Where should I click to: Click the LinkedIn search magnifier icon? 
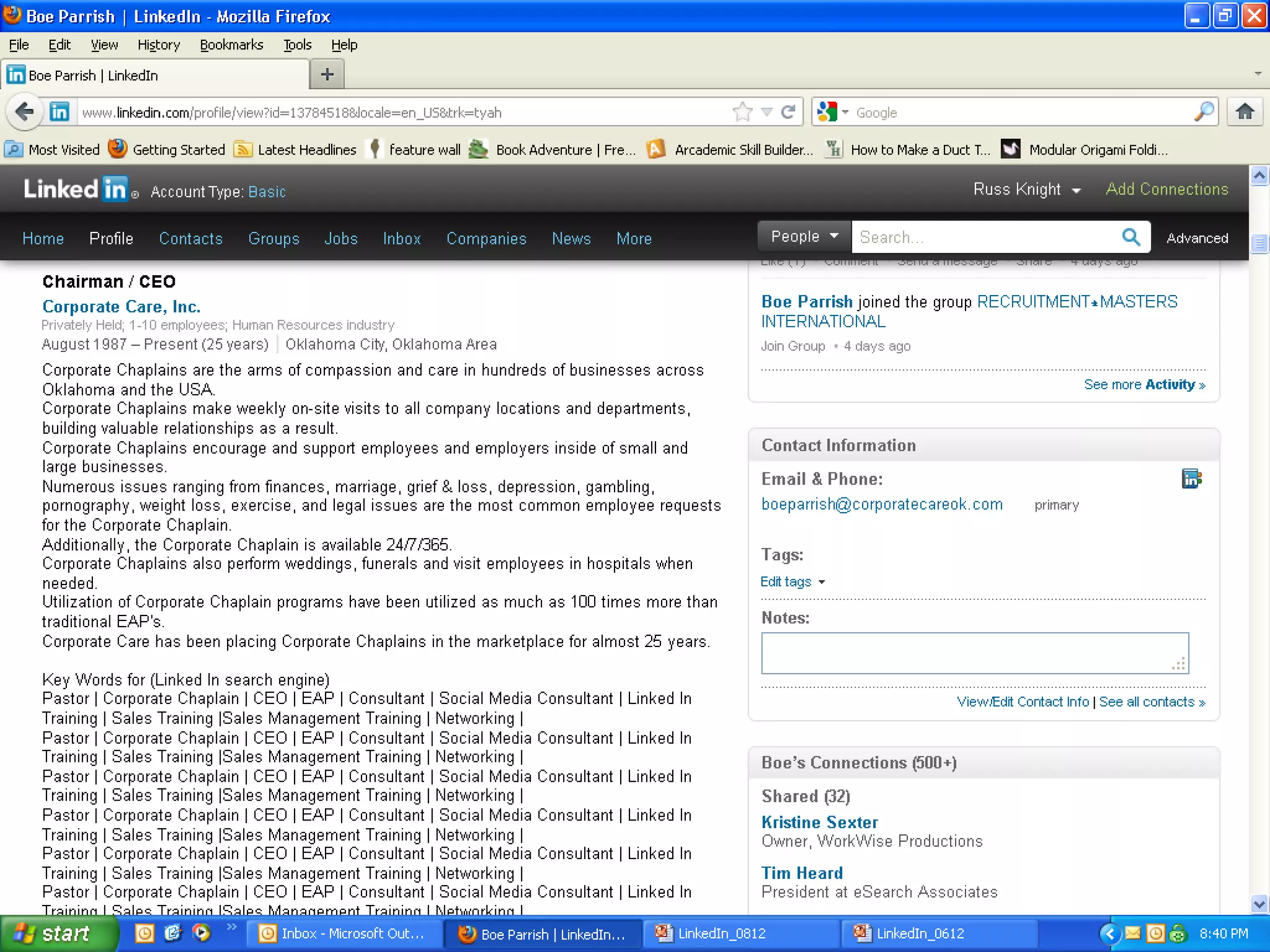point(1130,237)
